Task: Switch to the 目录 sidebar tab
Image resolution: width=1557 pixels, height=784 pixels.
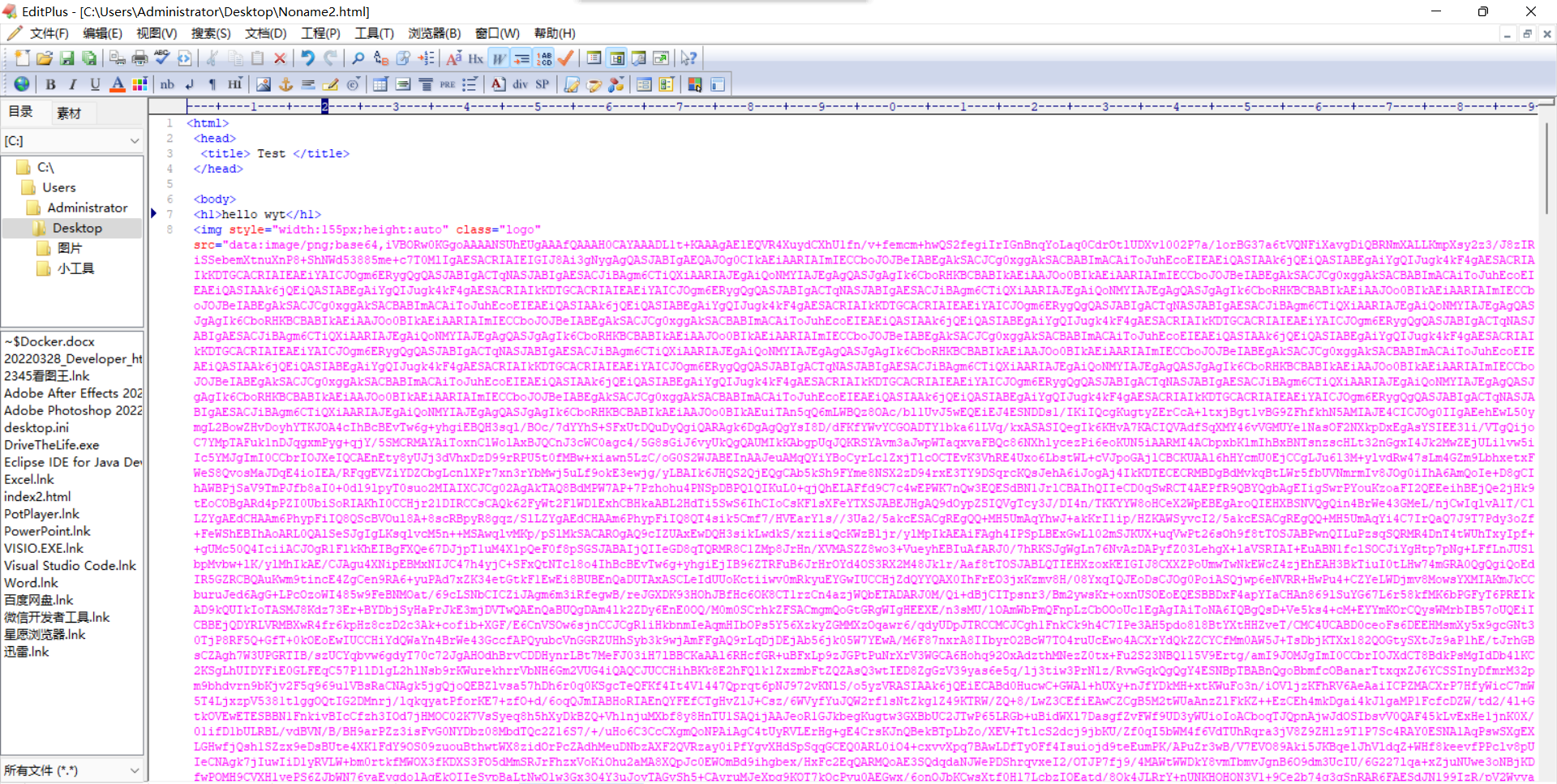Action: click(21, 112)
